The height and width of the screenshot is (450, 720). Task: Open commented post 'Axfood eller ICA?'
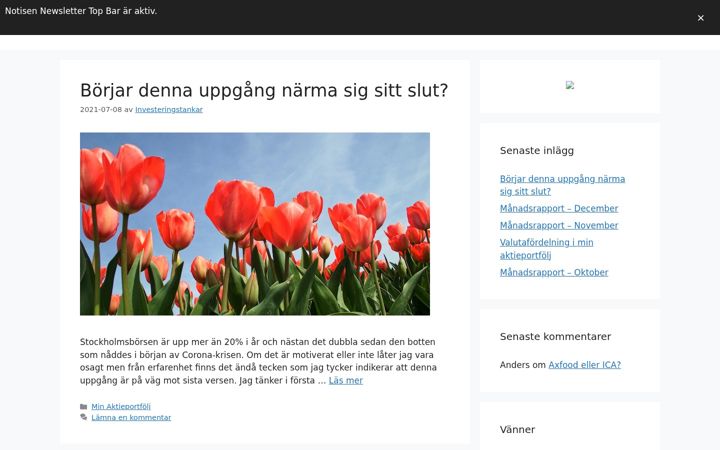click(585, 365)
